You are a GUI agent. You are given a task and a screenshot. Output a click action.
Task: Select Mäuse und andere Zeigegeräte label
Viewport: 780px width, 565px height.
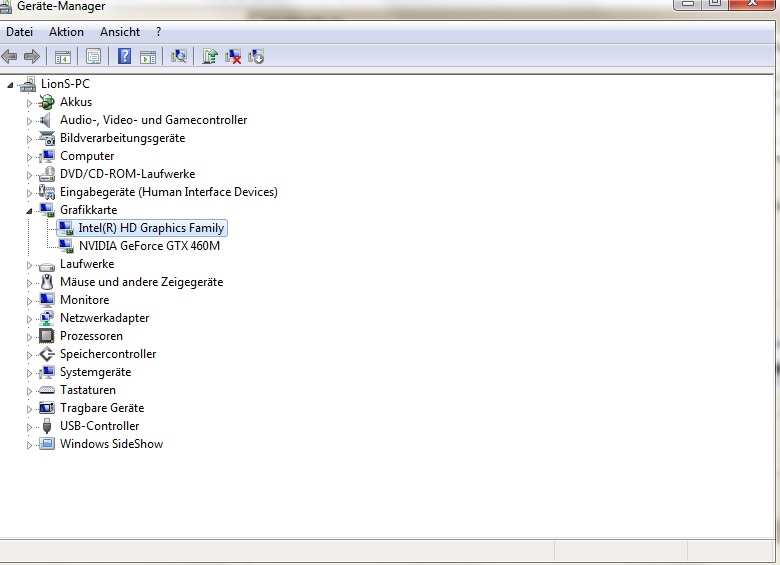[141, 282]
